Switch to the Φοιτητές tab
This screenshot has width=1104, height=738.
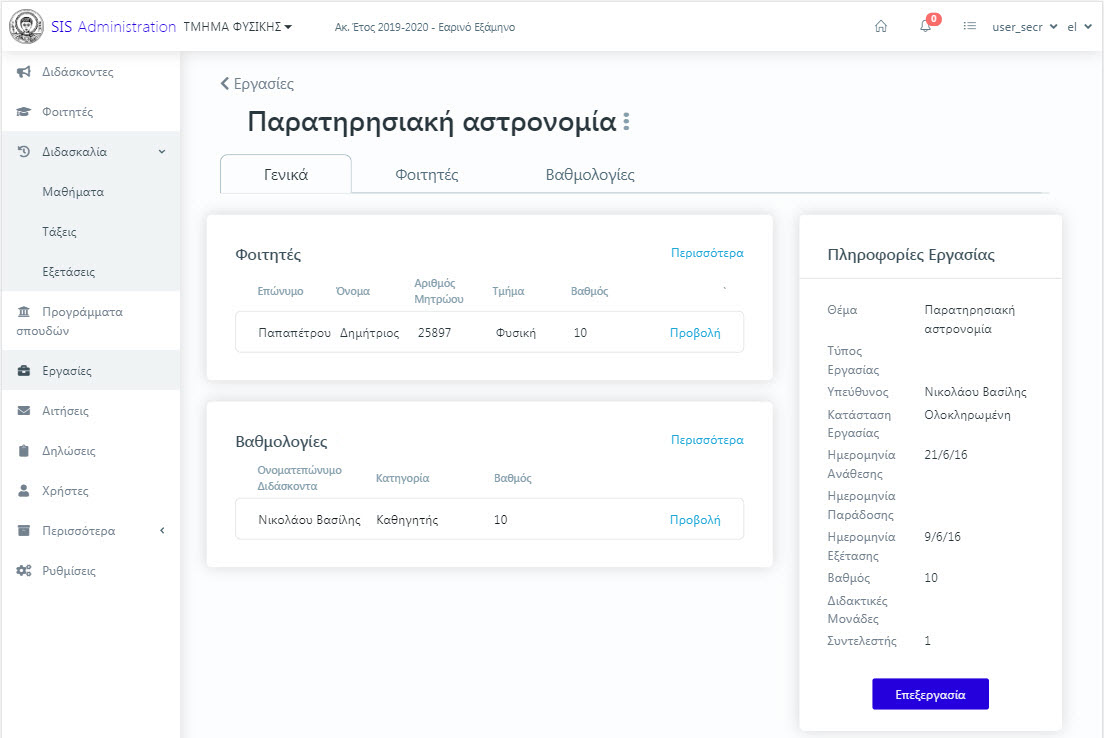click(427, 175)
